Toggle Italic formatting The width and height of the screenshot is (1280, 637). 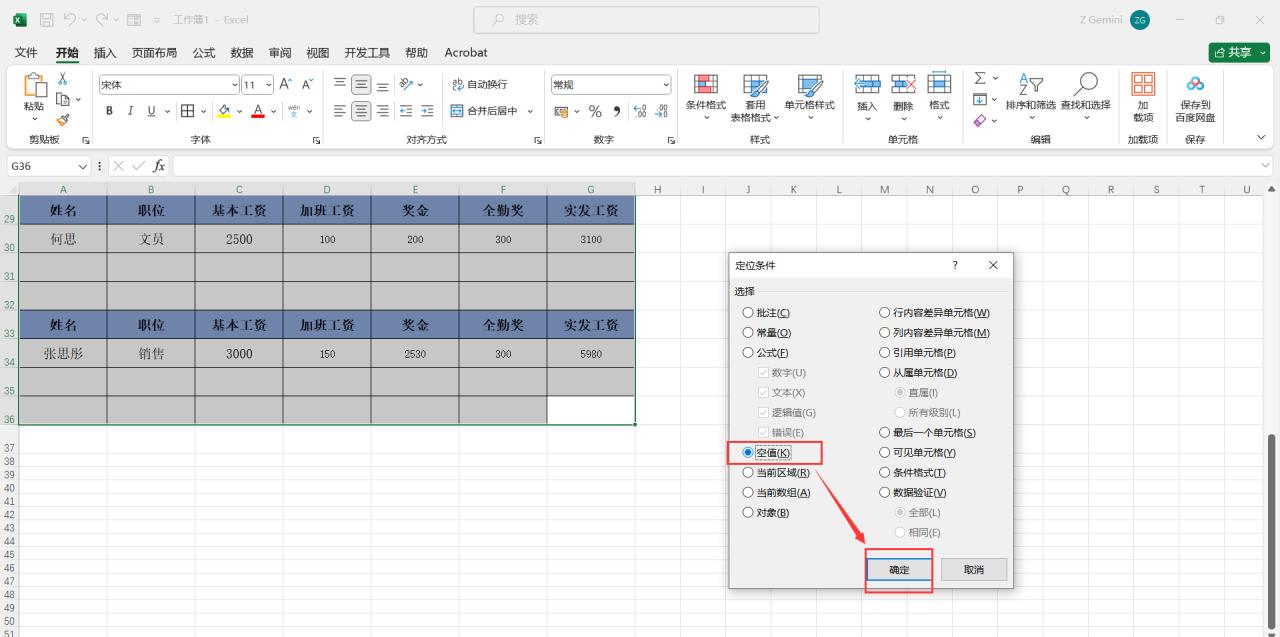click(131, 111)
